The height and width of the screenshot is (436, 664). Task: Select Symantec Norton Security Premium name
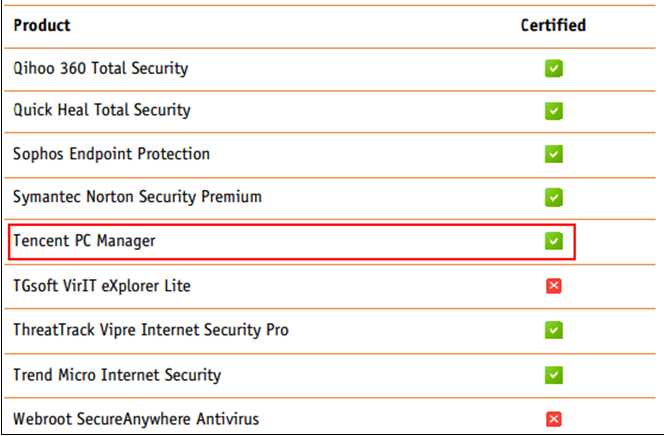pos(137,197)
